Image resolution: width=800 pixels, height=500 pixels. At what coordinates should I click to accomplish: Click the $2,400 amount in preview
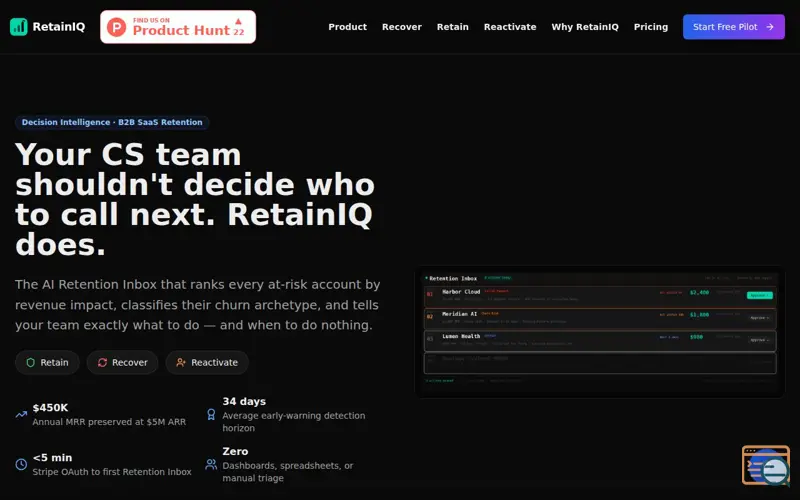click(x=699, y=293)
